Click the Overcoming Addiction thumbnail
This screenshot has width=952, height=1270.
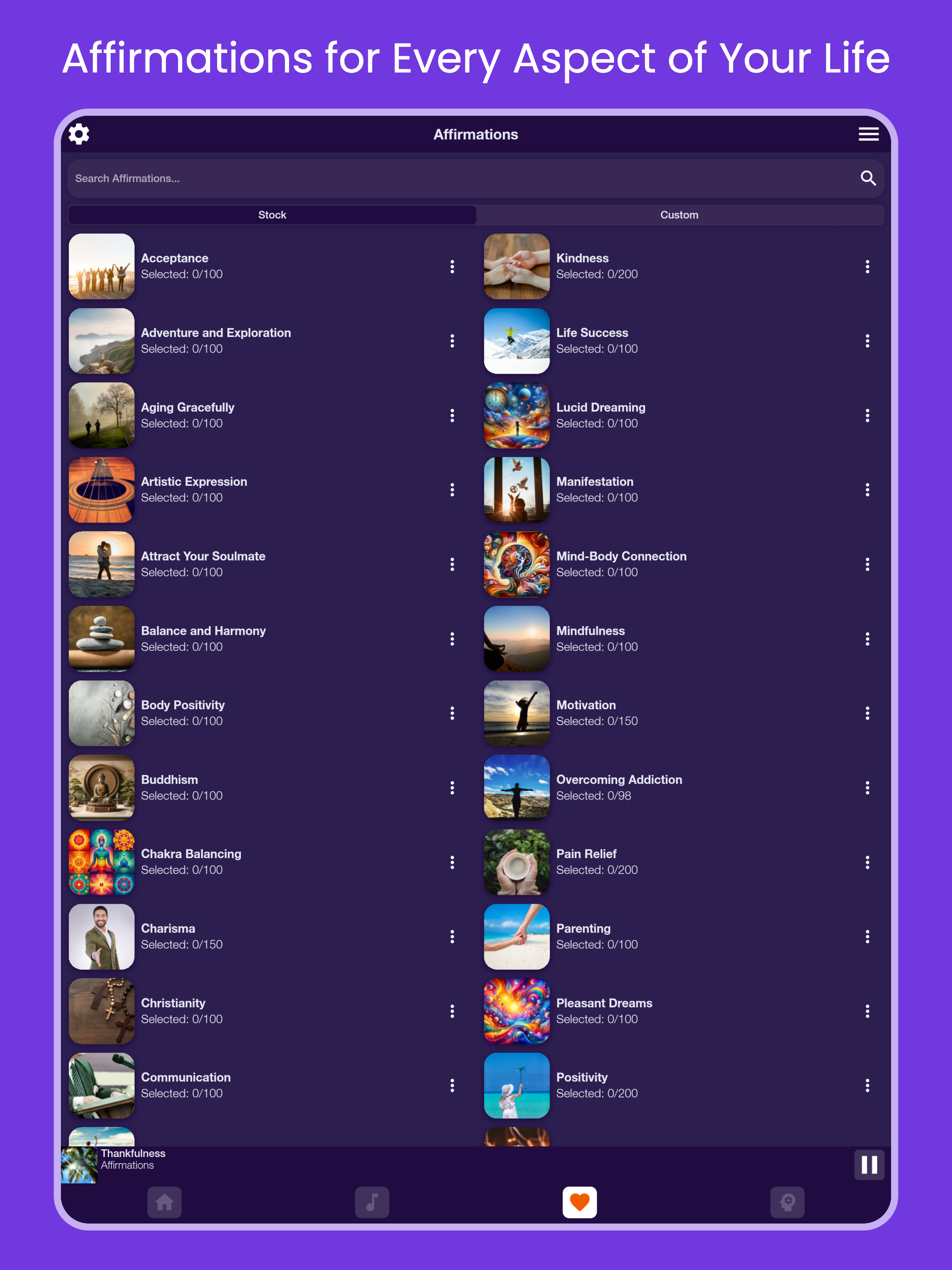[x=517, y=788]
